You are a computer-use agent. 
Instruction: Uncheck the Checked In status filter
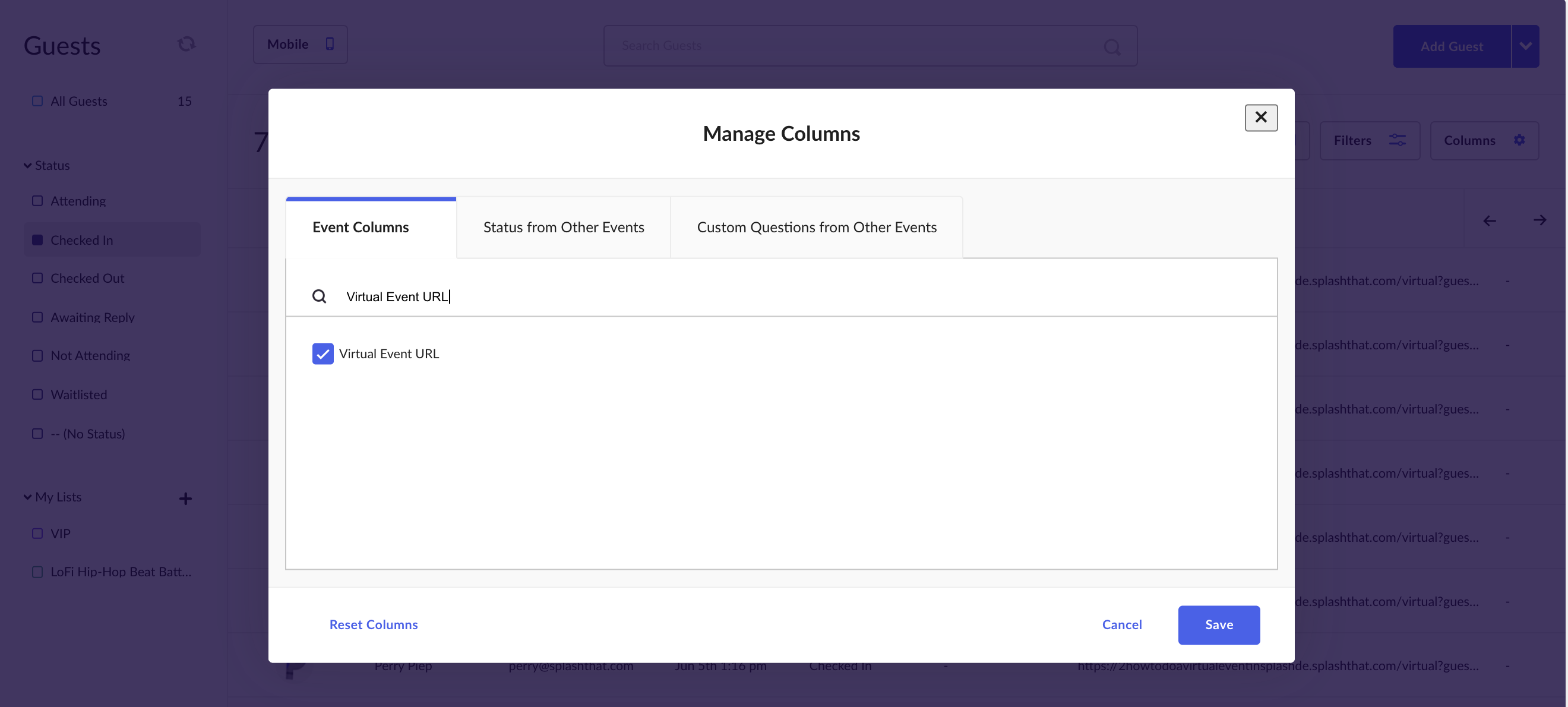(37, 240)
